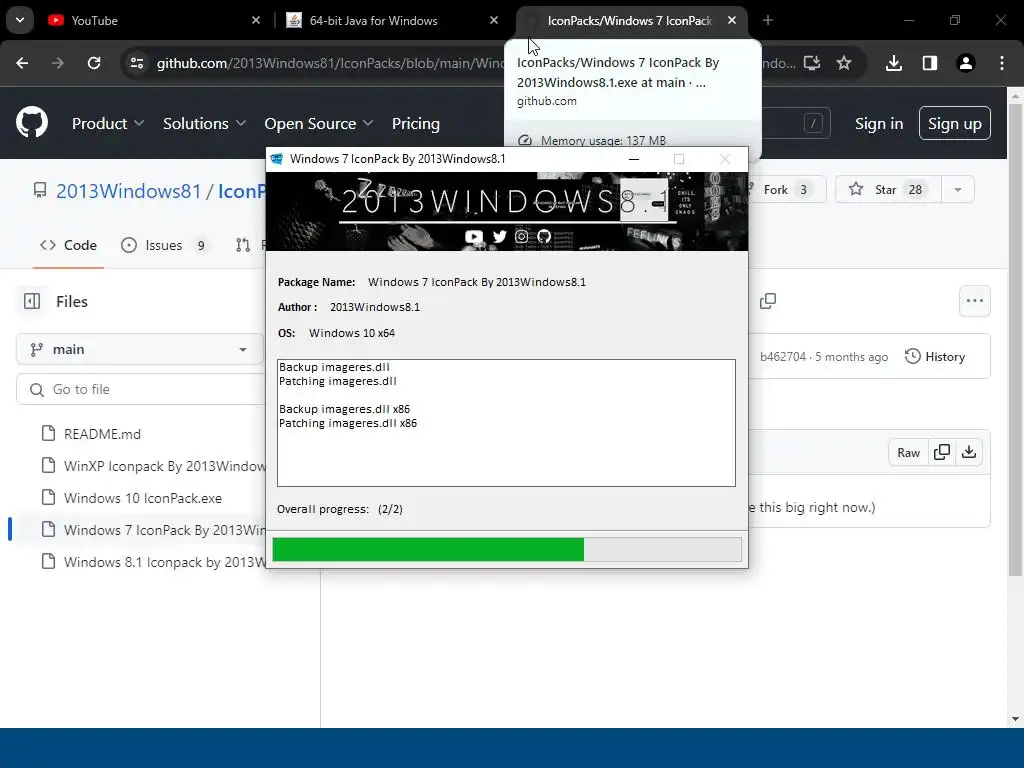Open 2013Windows81 owner link
This screenshot has width=1024, height=768.
click(x=129, y=191)
